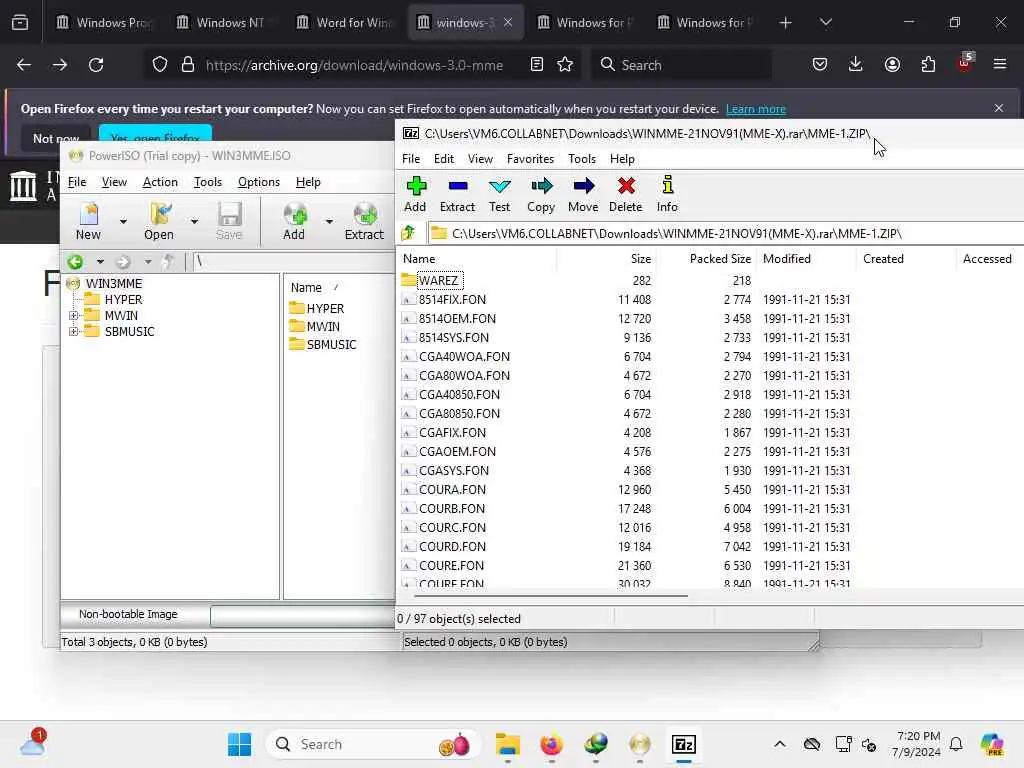Open Firefox account icon

click(892, 65)
